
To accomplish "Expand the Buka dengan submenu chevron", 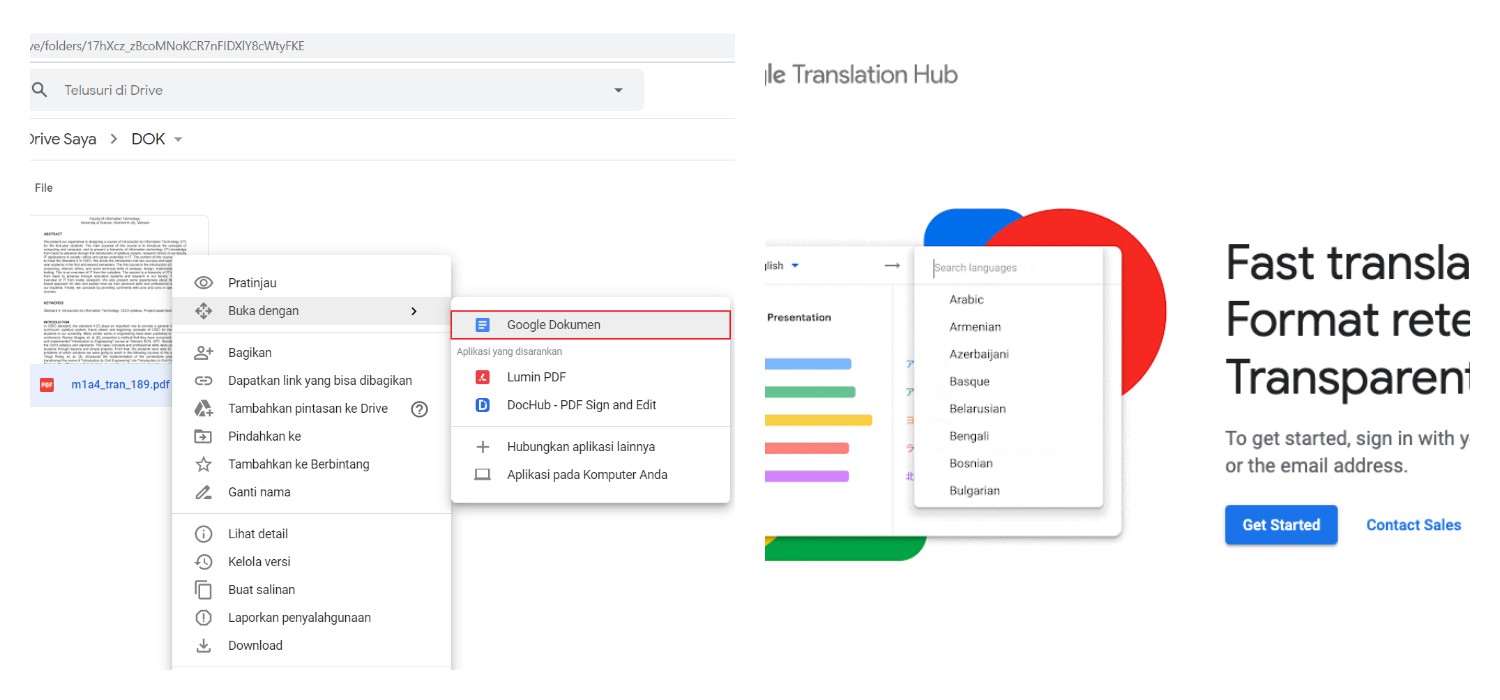I will [414, 311].
